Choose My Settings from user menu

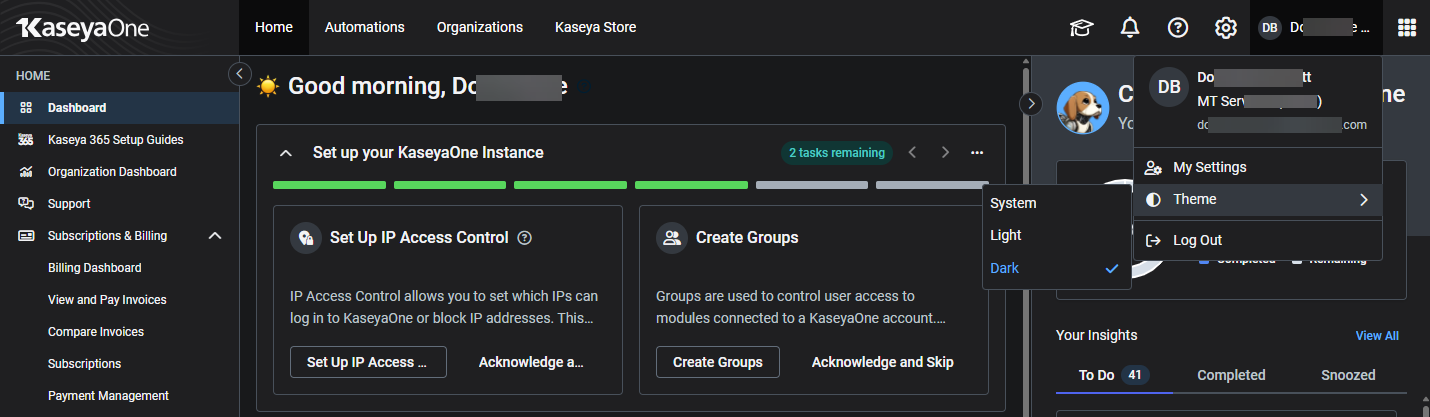tap(1209, 167)
